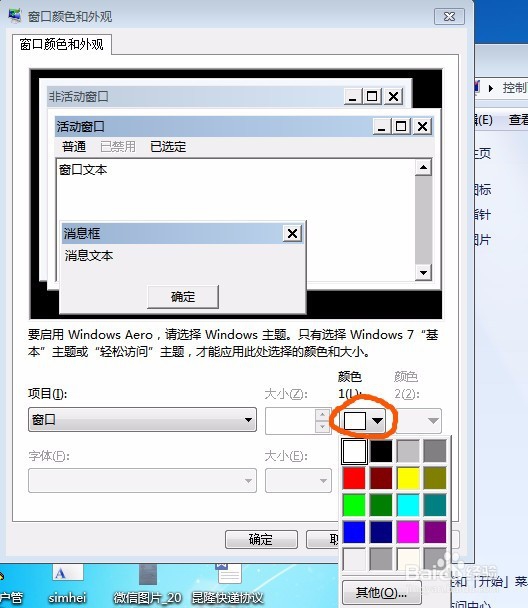Pick the white color swatch

click(354, 451)
